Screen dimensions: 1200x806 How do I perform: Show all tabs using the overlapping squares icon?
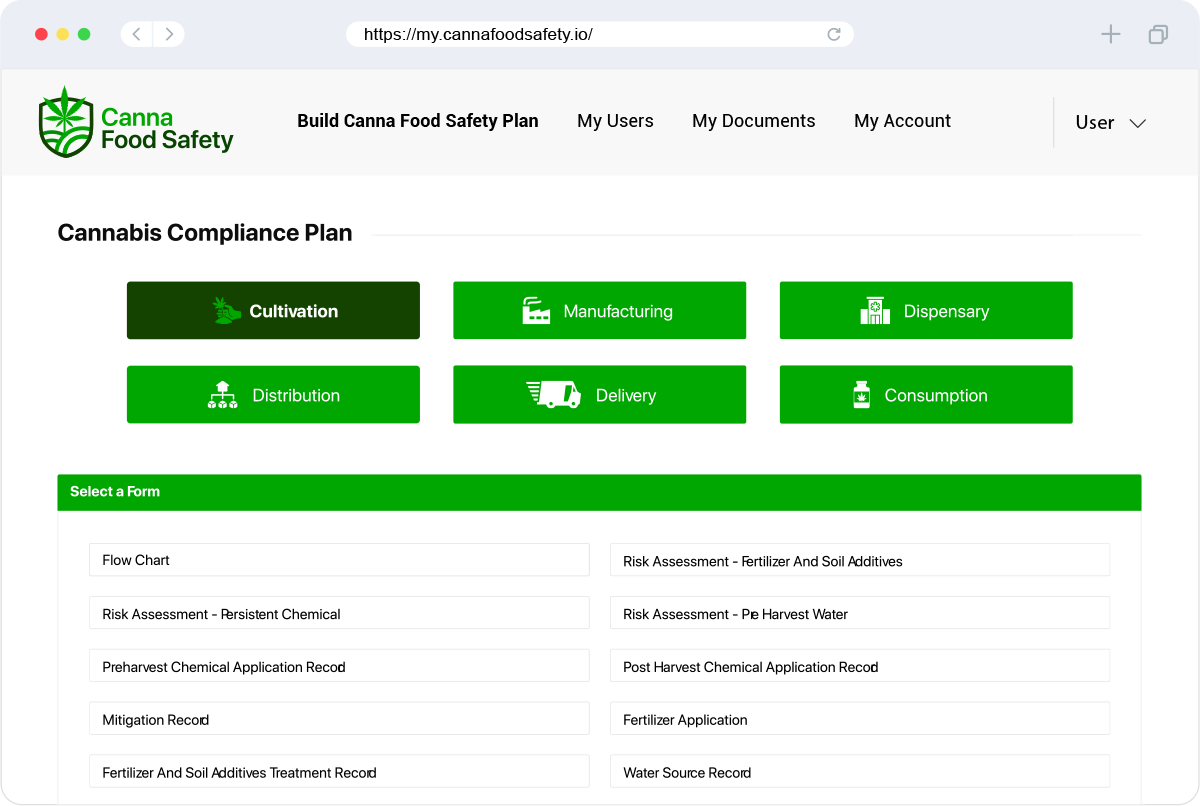[x=1158, y=34]
